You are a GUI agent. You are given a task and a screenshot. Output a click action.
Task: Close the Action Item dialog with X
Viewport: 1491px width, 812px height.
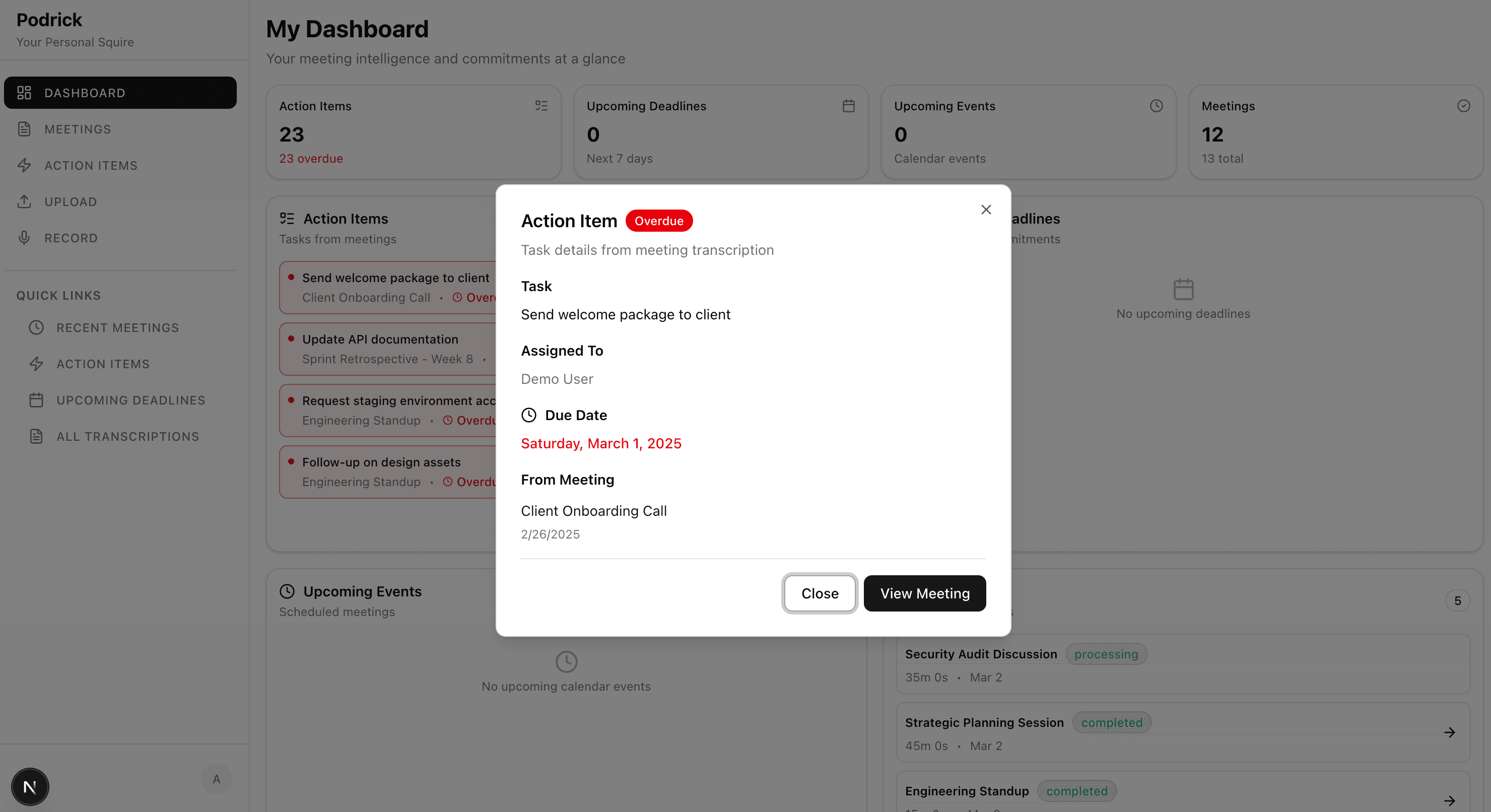(986, 210)
